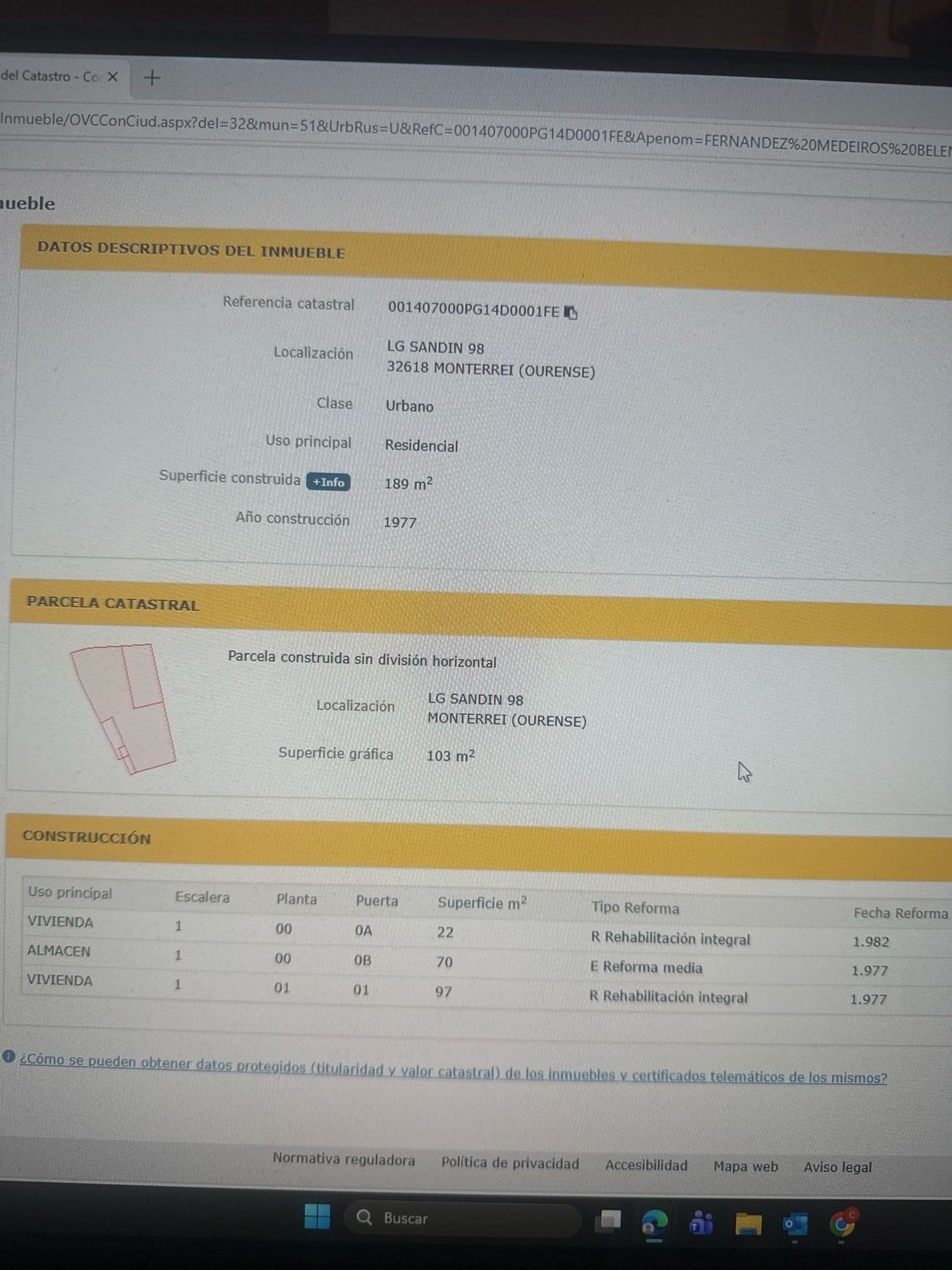
Task: Click the Puerta cell 0B
Action: pyautogui.click(x=362, y=960)
